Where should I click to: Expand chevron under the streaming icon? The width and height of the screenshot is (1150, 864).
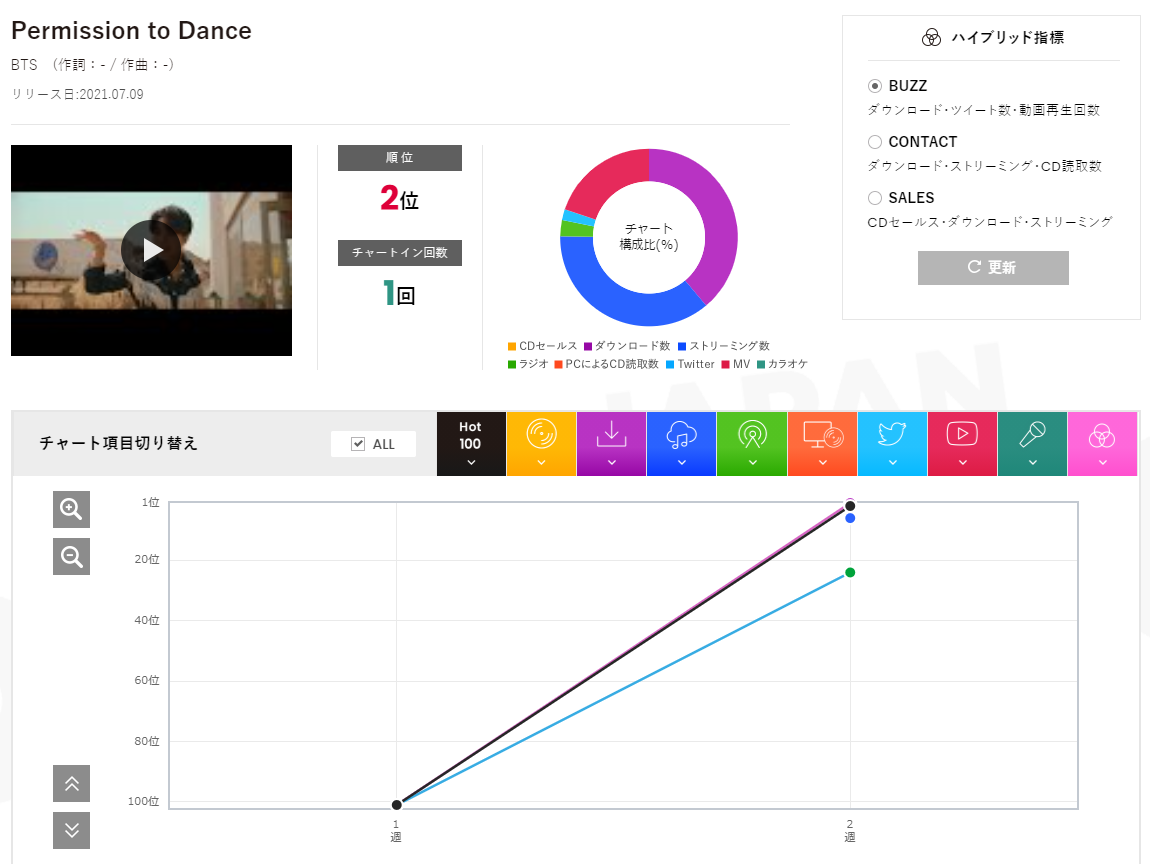pos(681,463)
